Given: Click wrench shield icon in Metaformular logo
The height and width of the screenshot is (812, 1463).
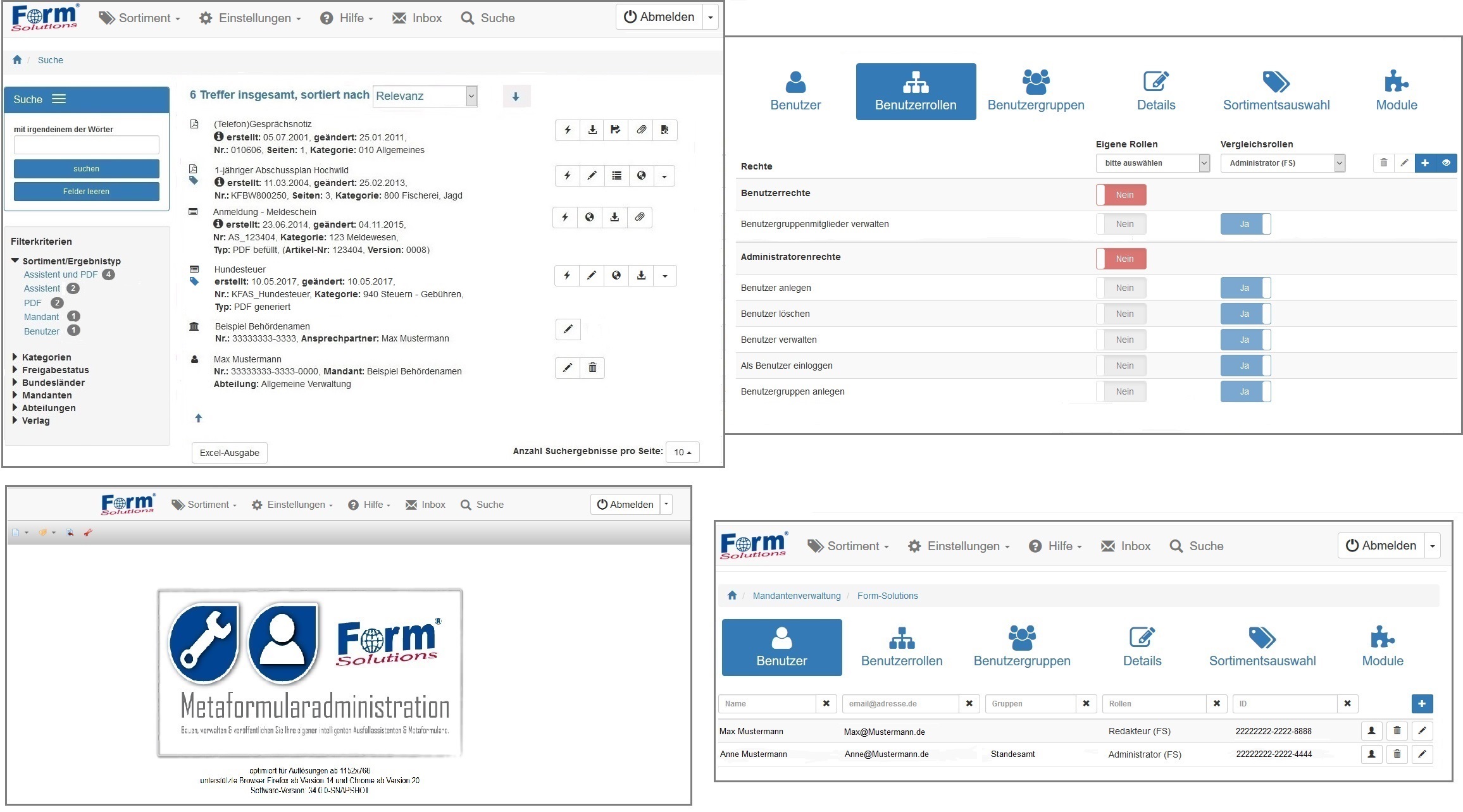Looking at the screenshot, I should [204, 644].
